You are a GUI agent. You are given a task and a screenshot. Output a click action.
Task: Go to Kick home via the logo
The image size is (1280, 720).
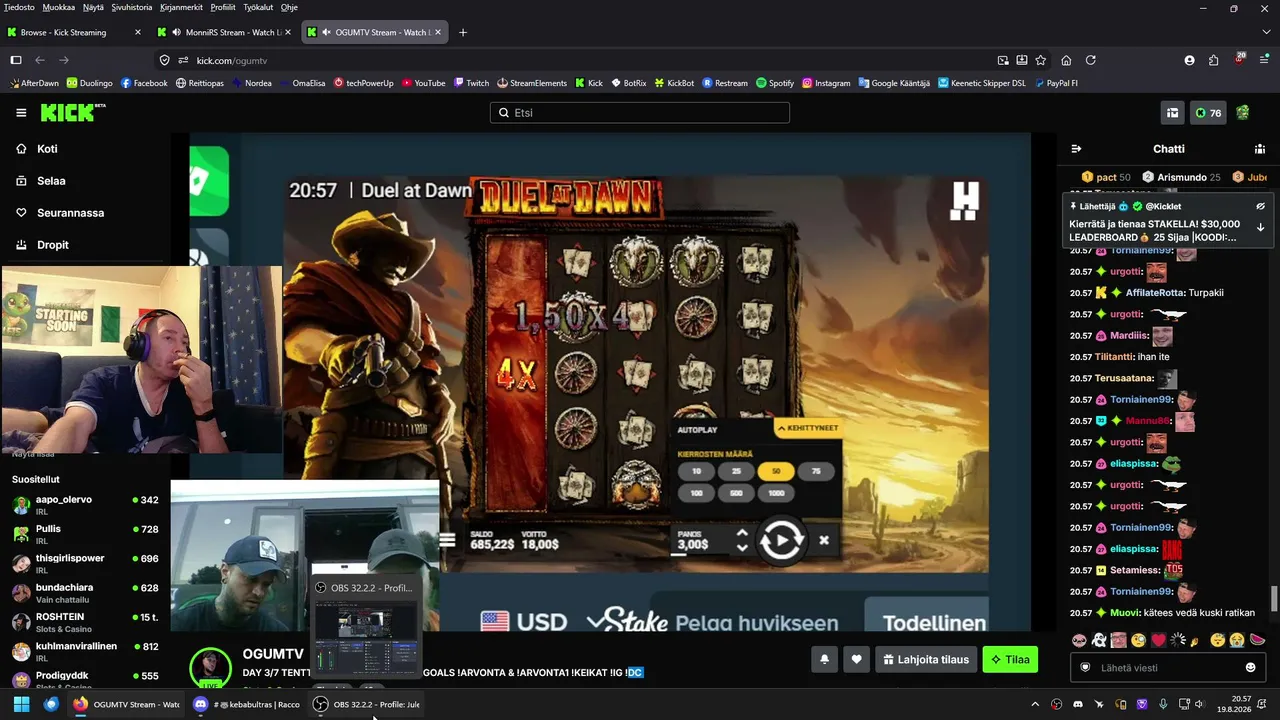pyautogui.click(x=73, y=112)
